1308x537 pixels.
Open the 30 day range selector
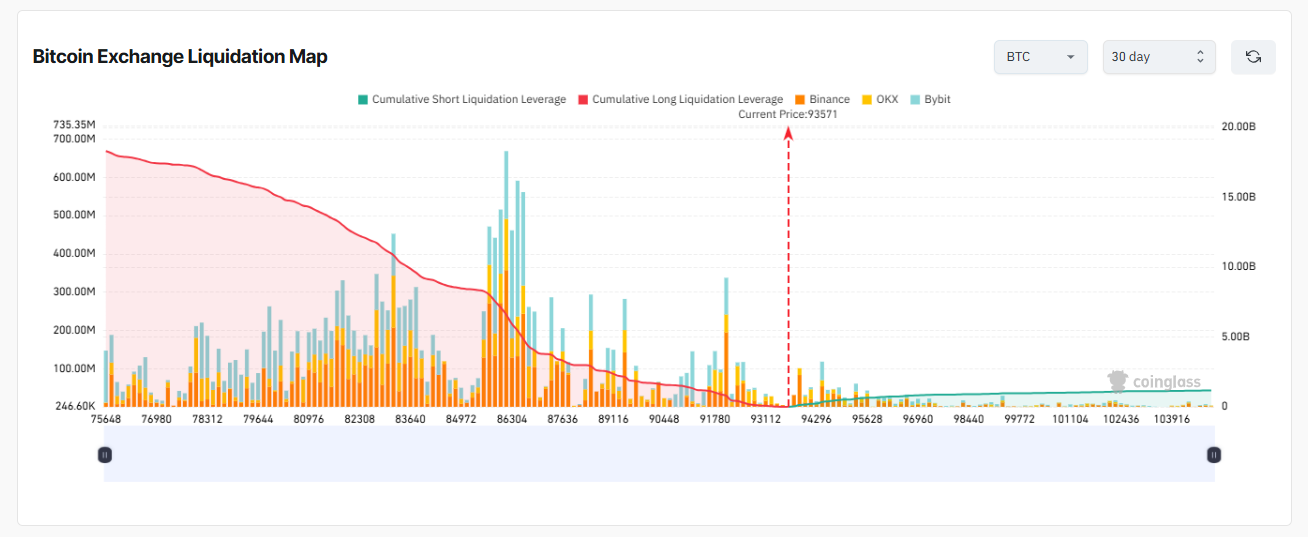[x=1159, y=57]
